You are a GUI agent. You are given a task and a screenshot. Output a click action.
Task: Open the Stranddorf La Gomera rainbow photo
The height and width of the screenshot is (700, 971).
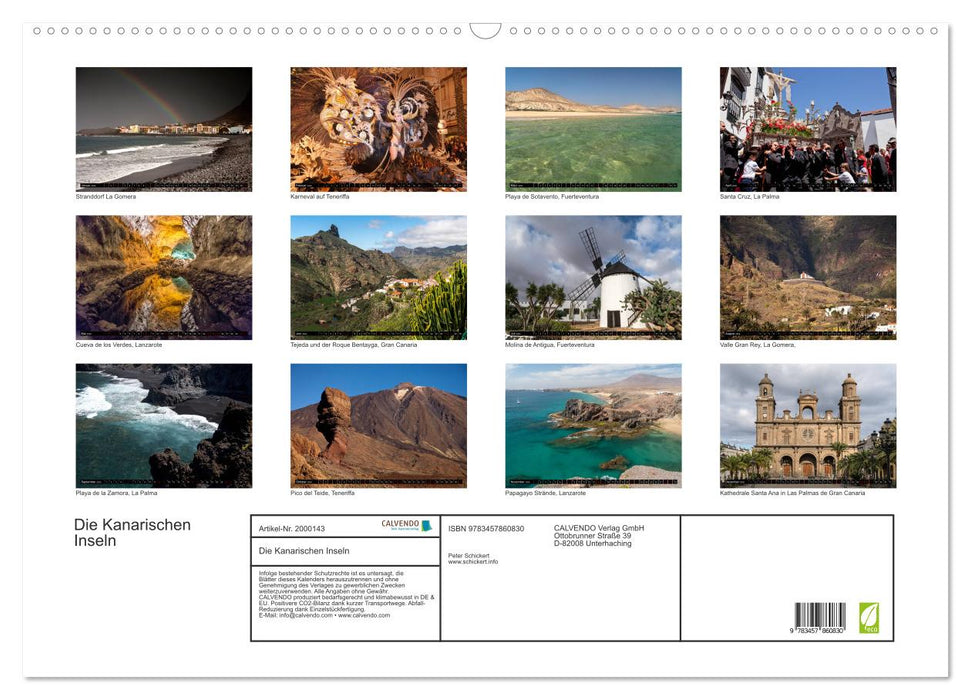164,128
